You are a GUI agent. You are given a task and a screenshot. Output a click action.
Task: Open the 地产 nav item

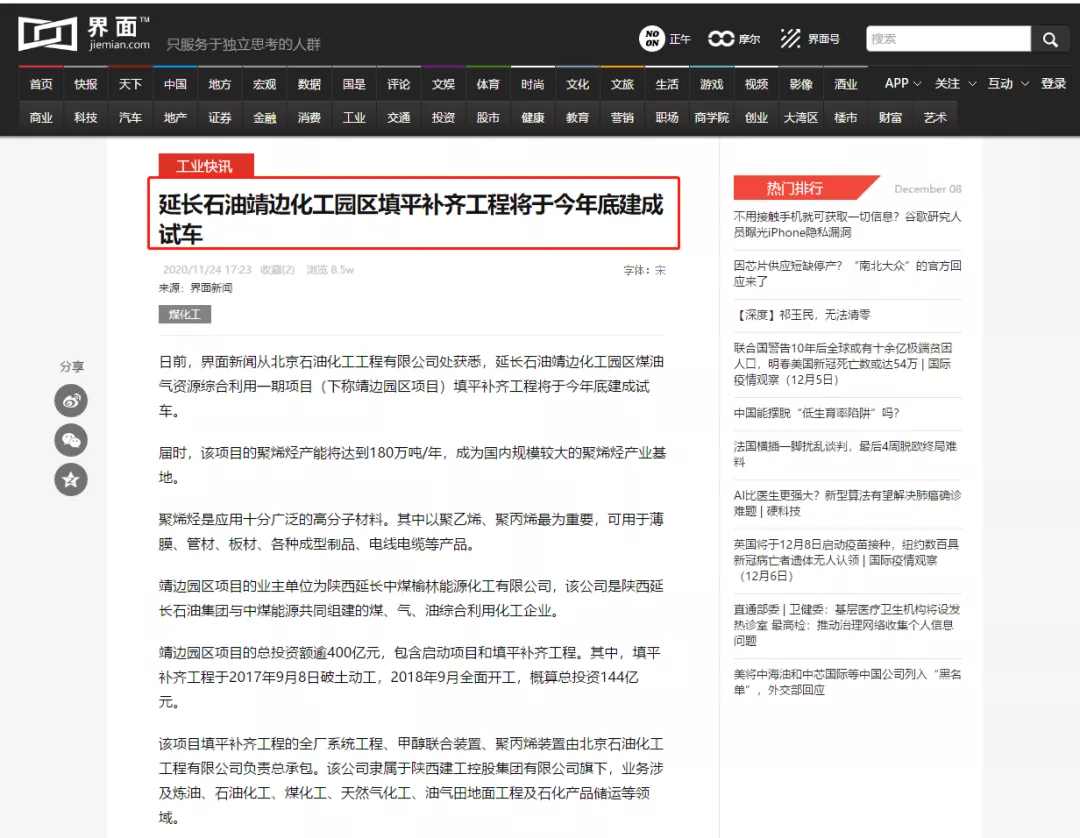(175, 118)
